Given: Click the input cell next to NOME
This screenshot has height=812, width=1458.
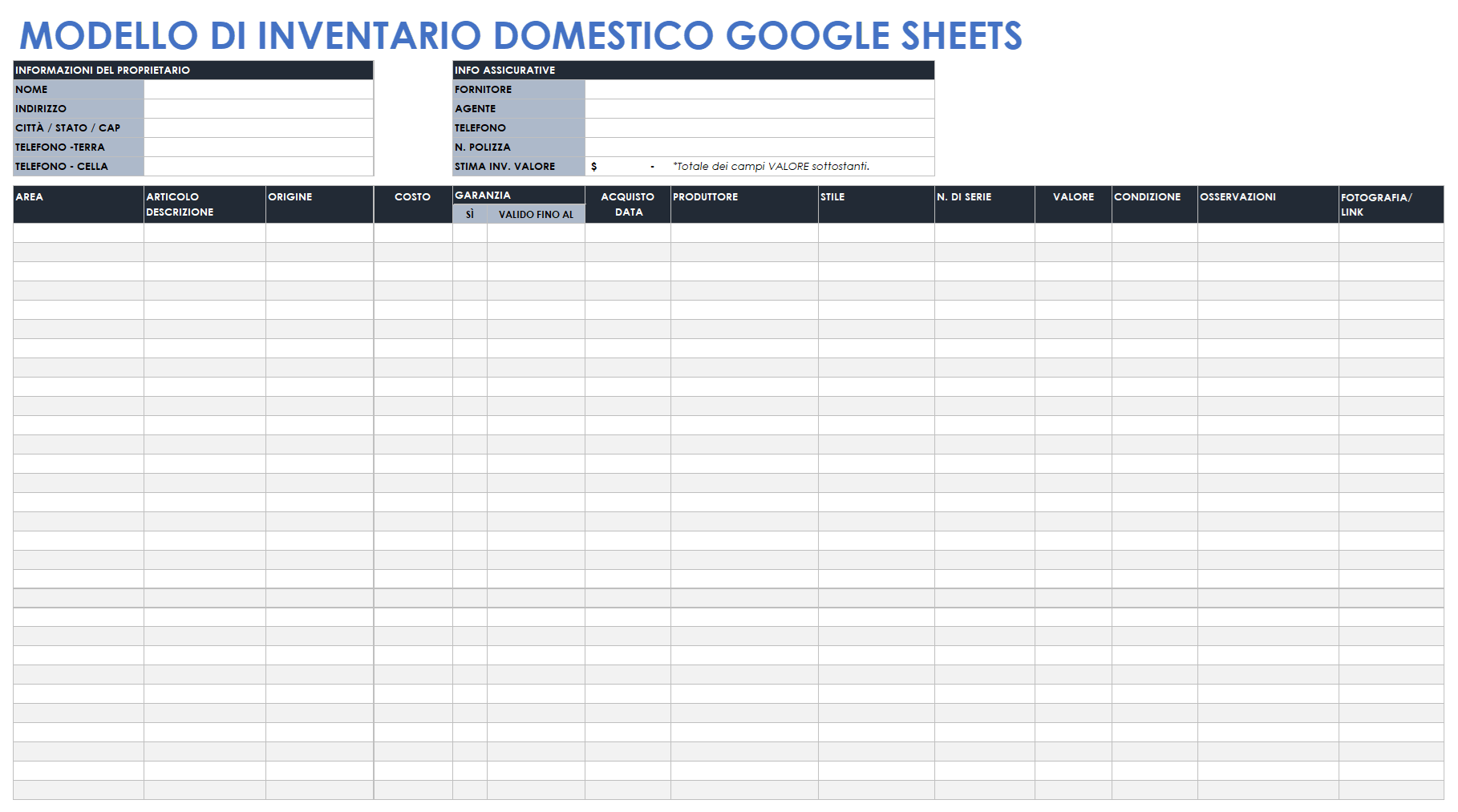Looking at the screenshot, I should (258, 90).
